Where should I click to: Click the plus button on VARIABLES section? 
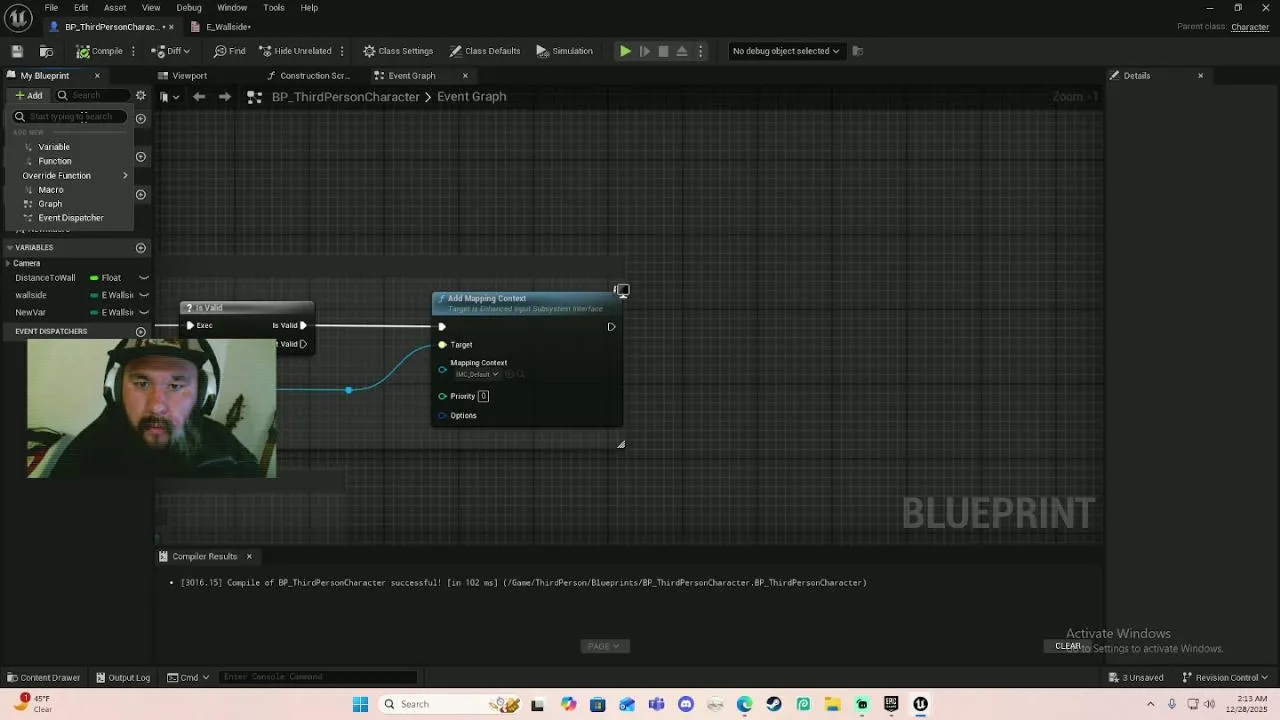[141, 248]
